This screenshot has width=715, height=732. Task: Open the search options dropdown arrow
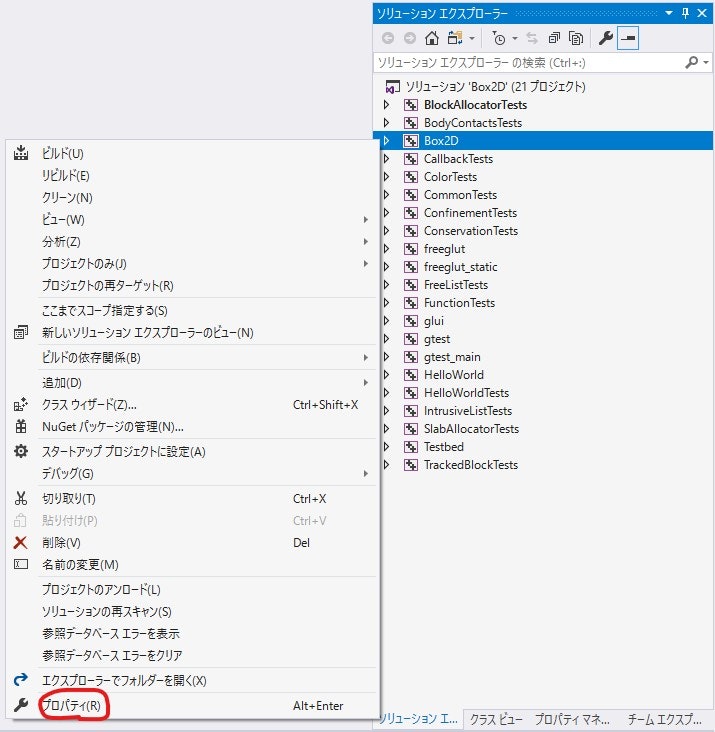706,63
